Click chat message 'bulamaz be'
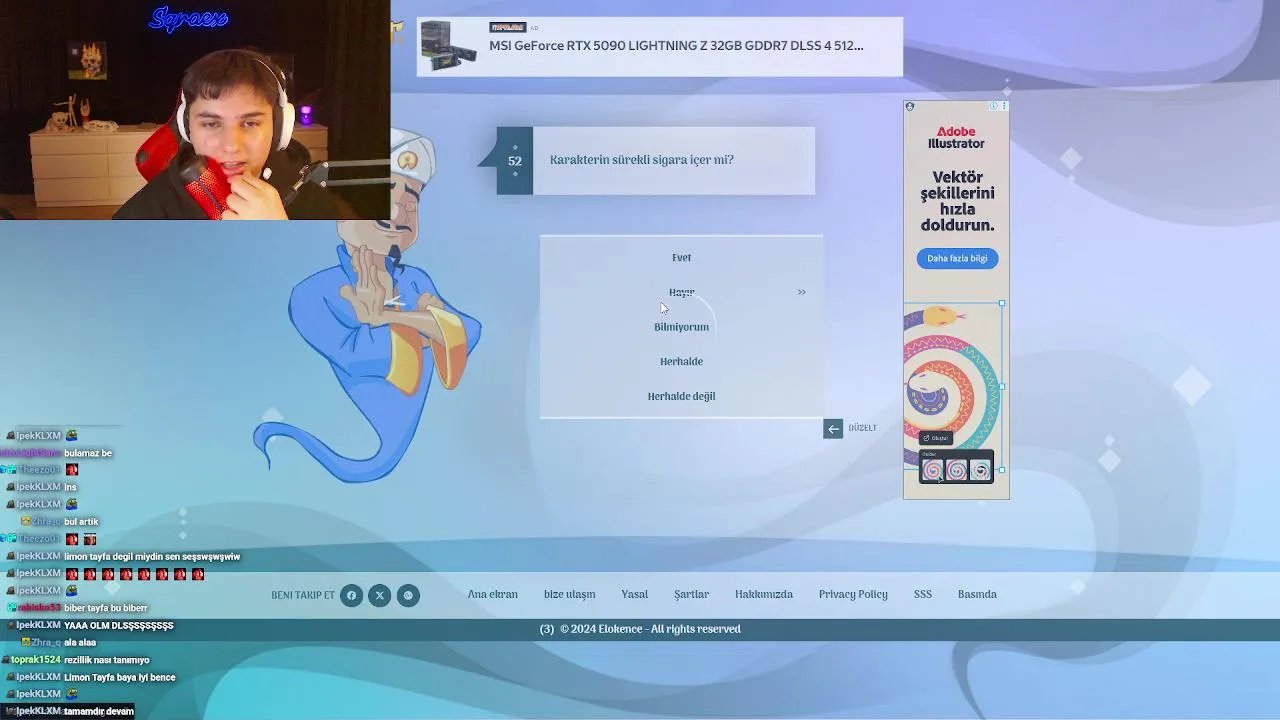The height and width of the screenshot is (720, 1280). [x=88, y=453]
